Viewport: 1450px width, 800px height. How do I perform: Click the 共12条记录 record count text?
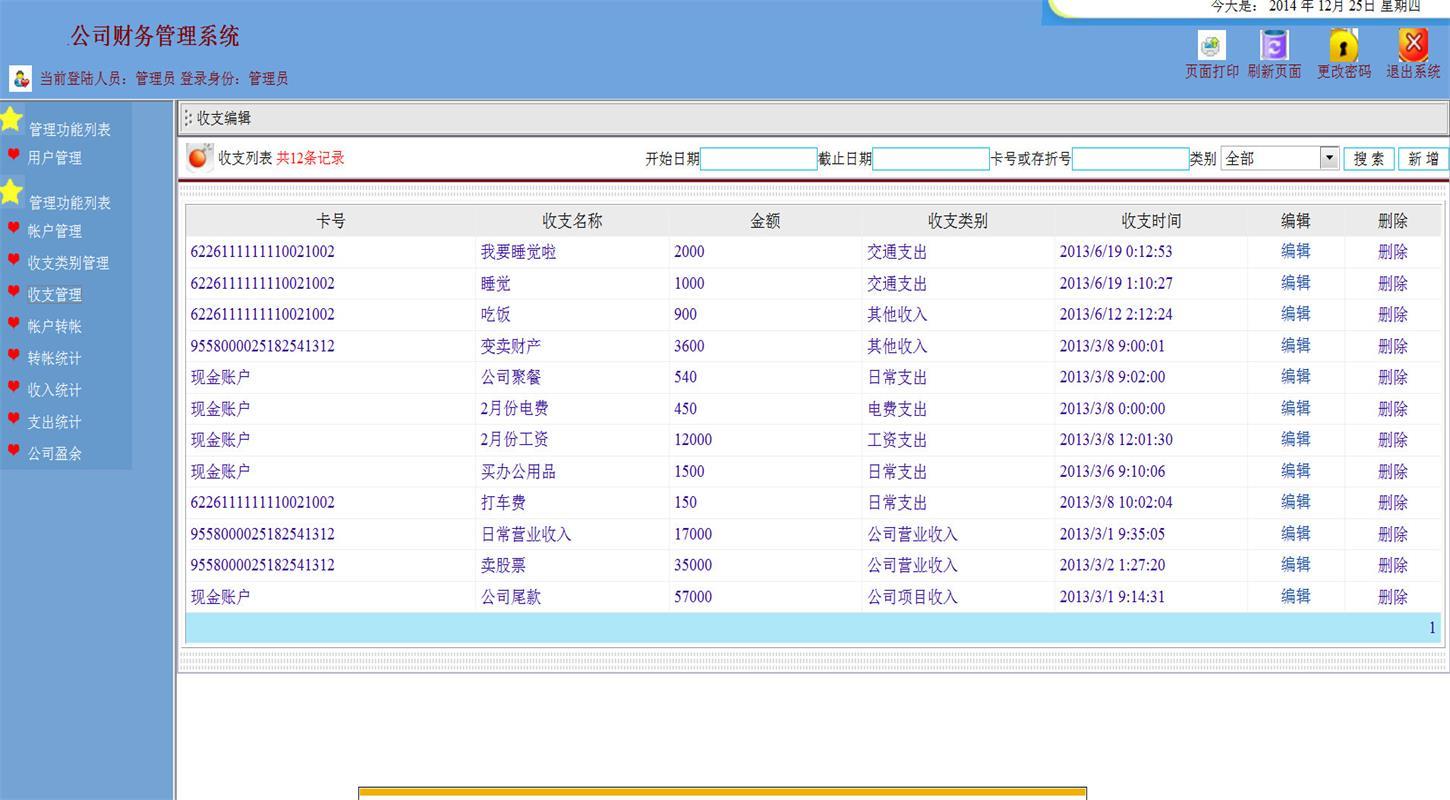tap(310, 158)
